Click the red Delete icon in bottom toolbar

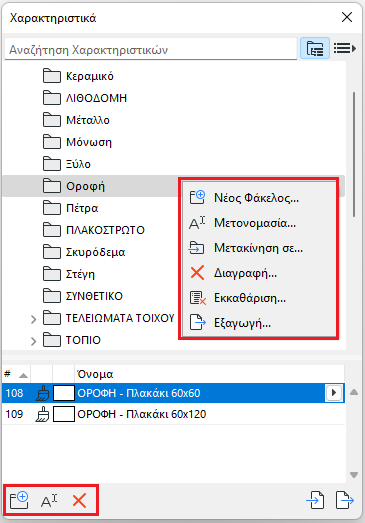pos(79,501)
